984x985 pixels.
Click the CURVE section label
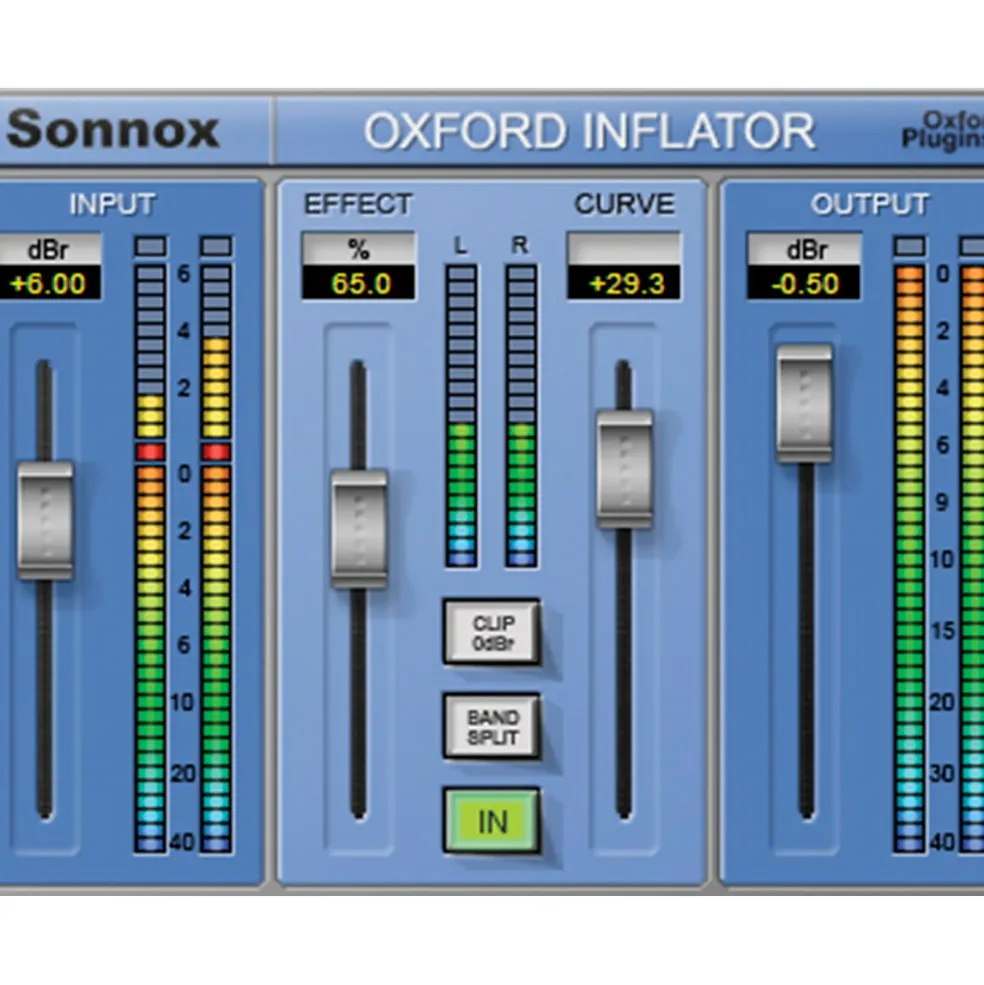point(625,204)
